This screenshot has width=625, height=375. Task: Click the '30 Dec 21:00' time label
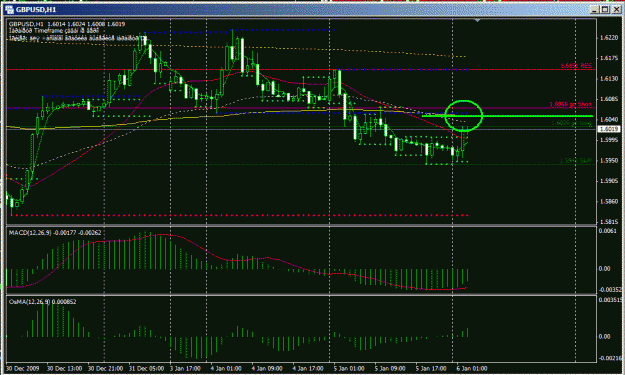105,369
